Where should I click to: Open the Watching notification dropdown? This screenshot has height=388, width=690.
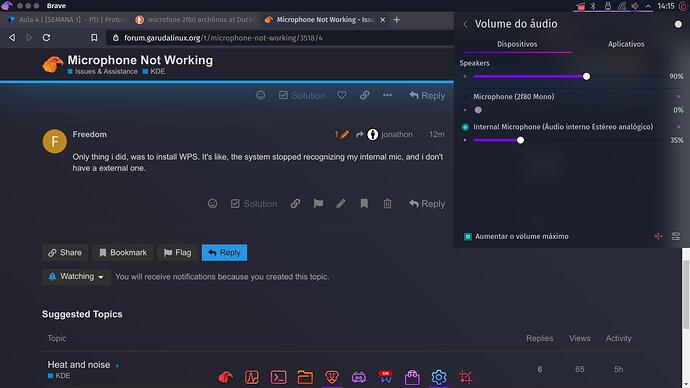pos(76,277)
